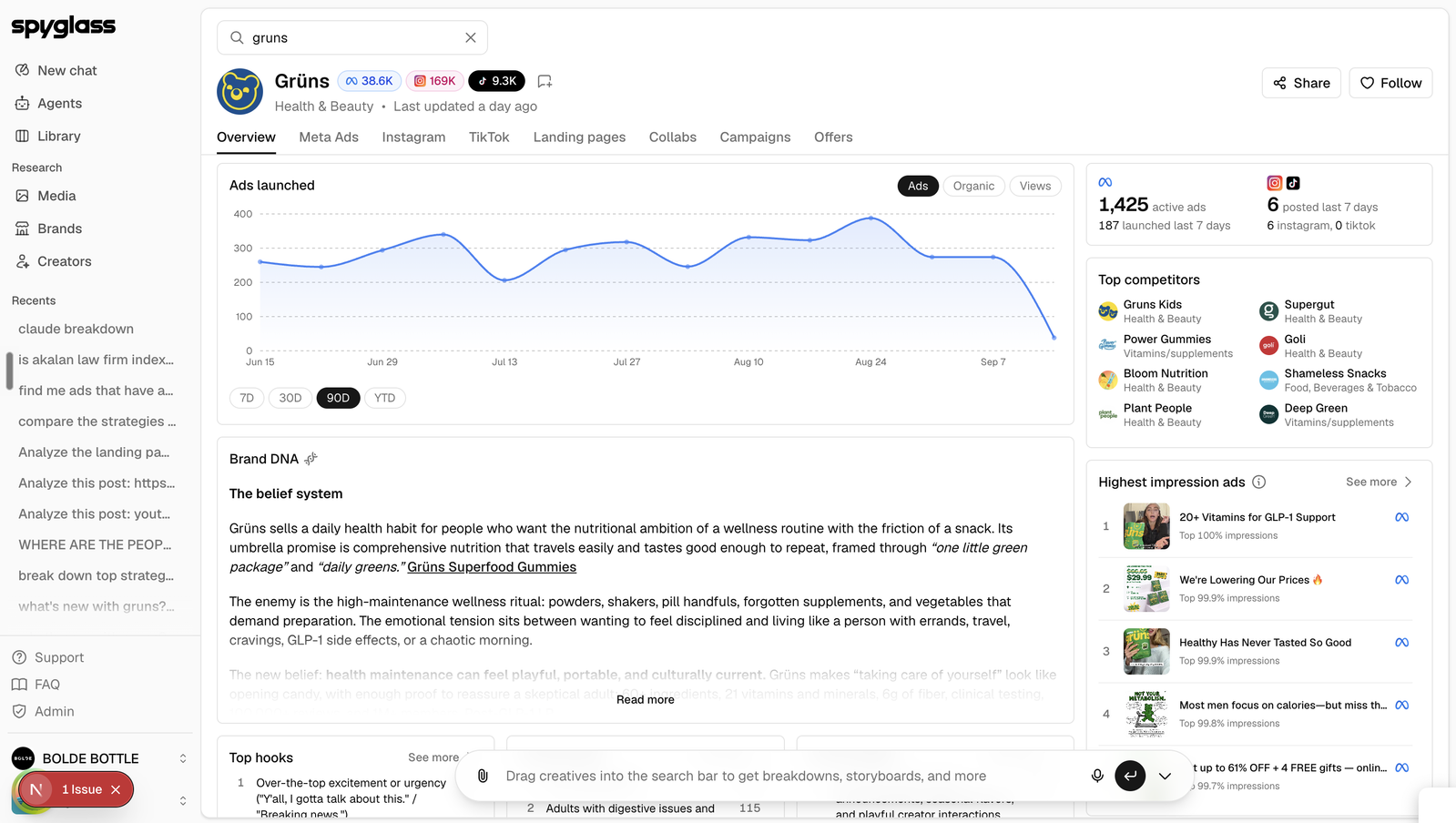Click the bookmark icon next to Grüns
Screen dimensions: 1456x823
[x=545, y=81]
